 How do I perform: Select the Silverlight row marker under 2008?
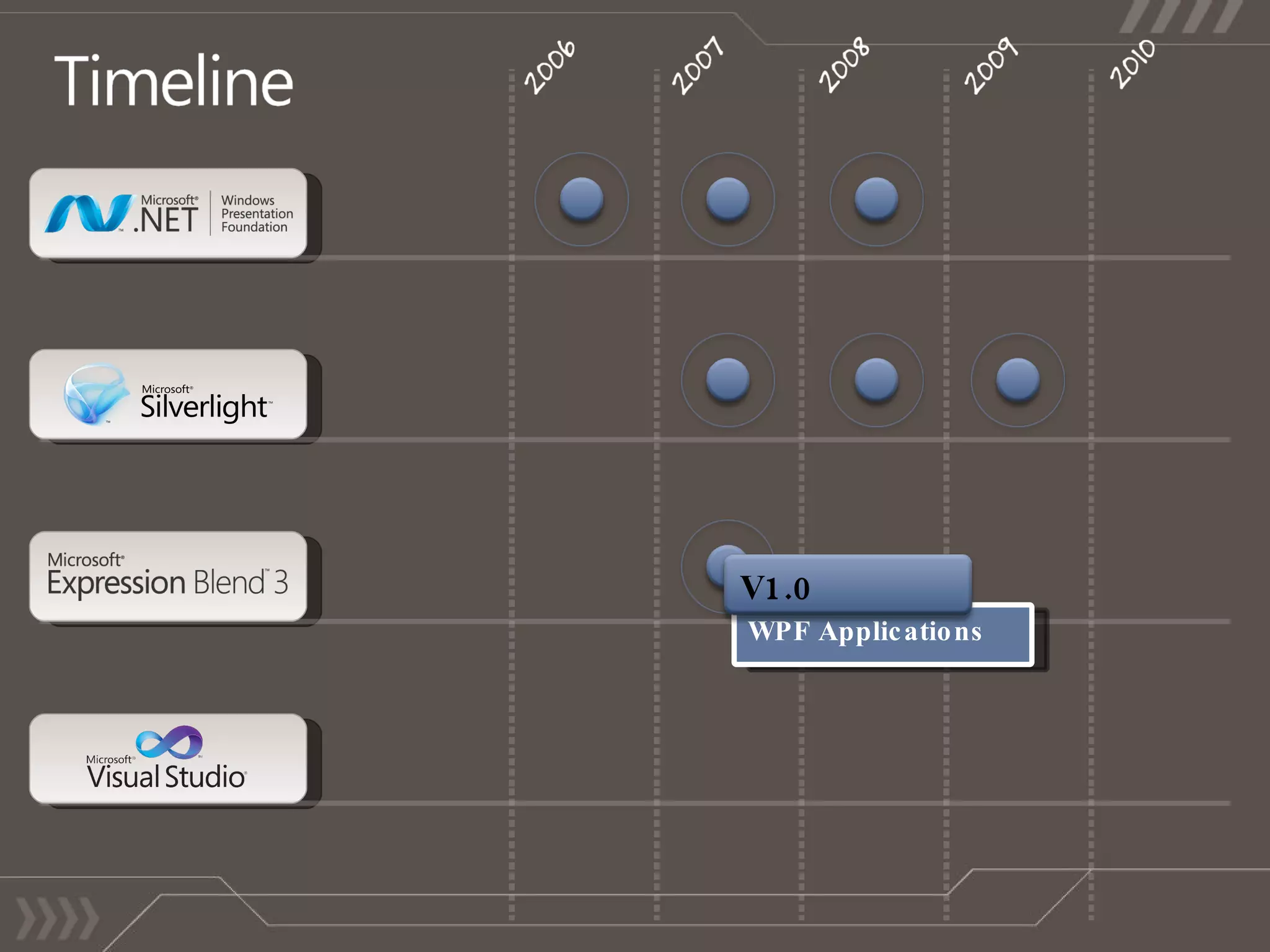pyautogui.click(x=876, y=380)
